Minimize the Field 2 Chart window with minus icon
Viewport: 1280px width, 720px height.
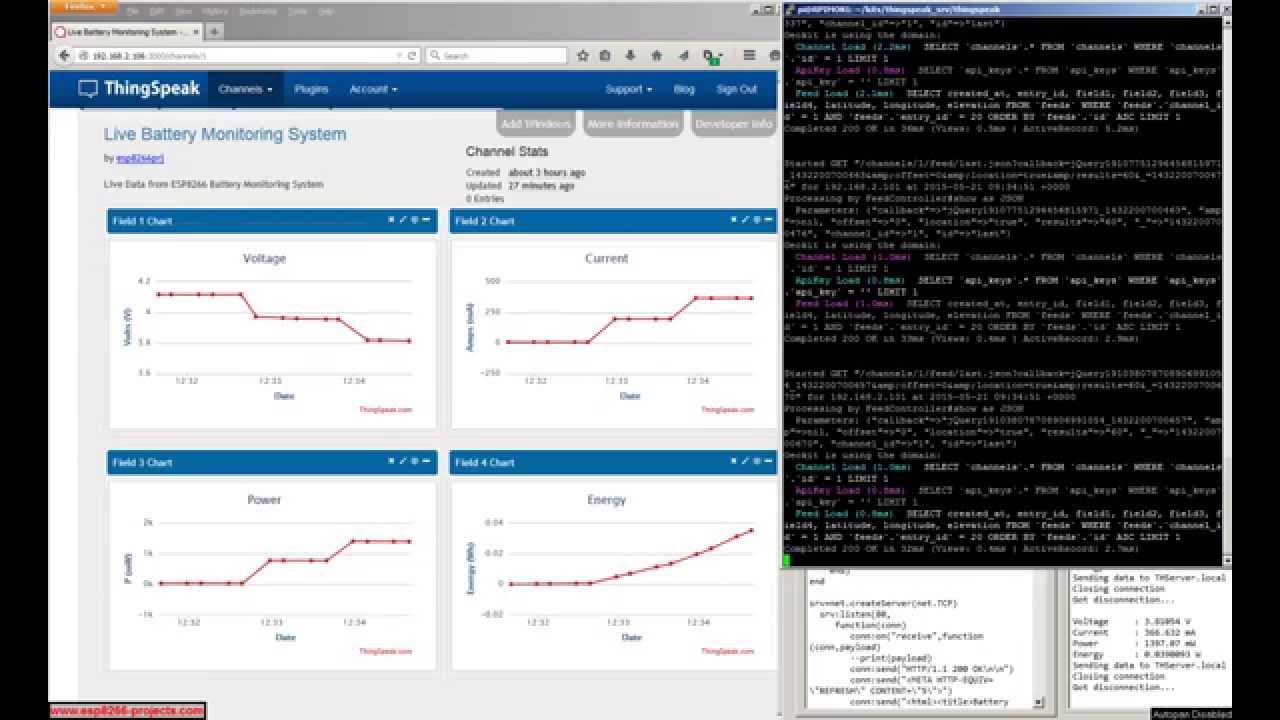(769, 220)
